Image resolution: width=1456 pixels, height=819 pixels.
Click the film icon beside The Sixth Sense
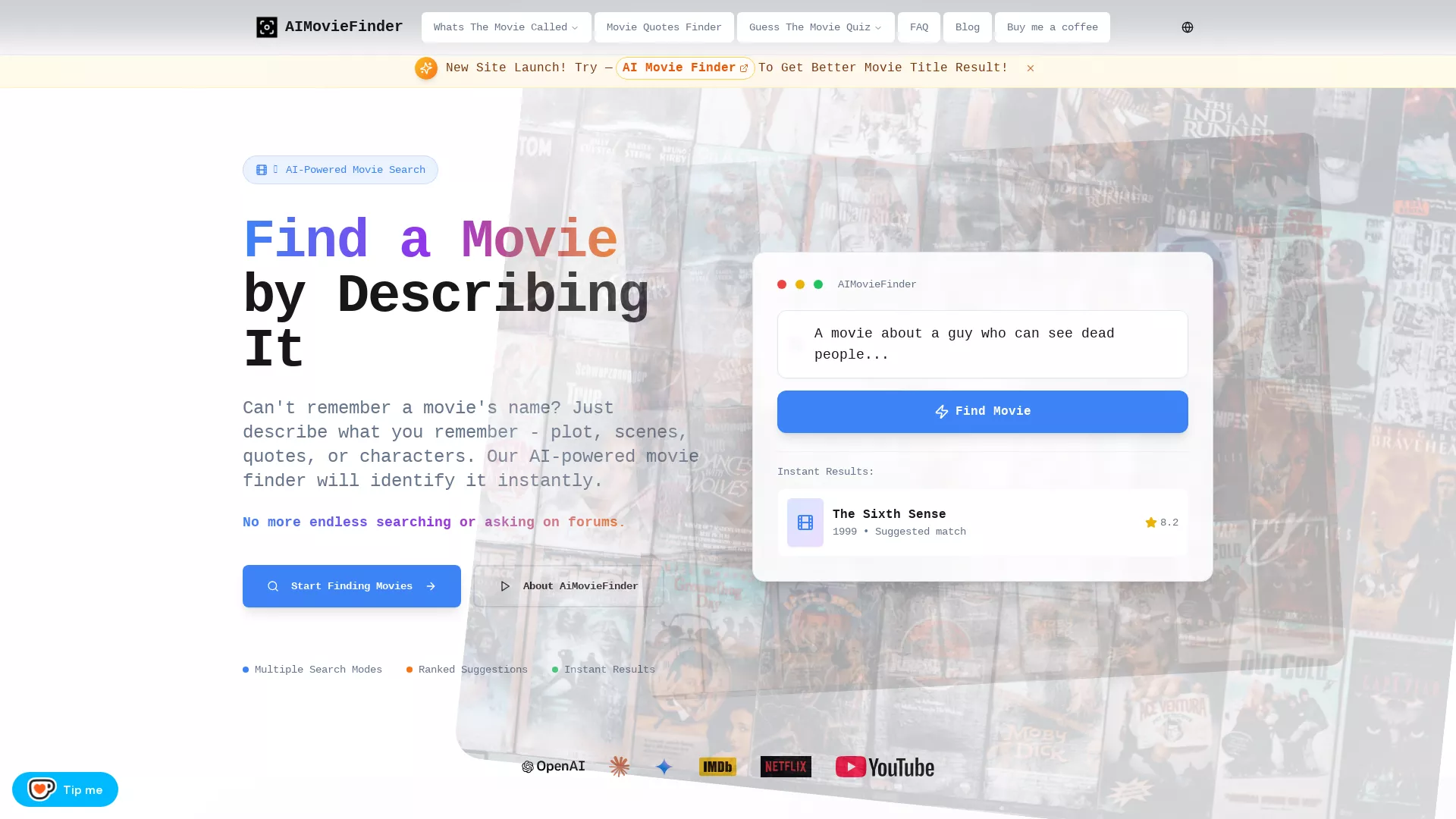click(805, 522)
